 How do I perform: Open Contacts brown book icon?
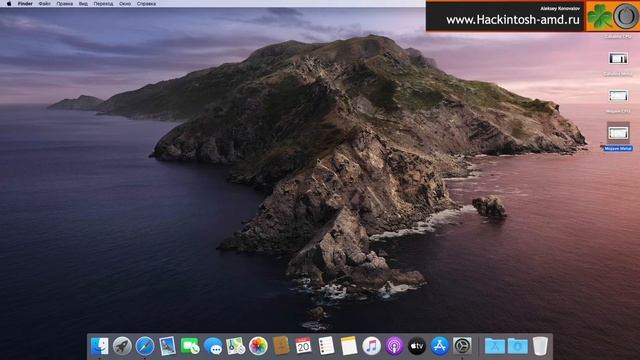281,346
